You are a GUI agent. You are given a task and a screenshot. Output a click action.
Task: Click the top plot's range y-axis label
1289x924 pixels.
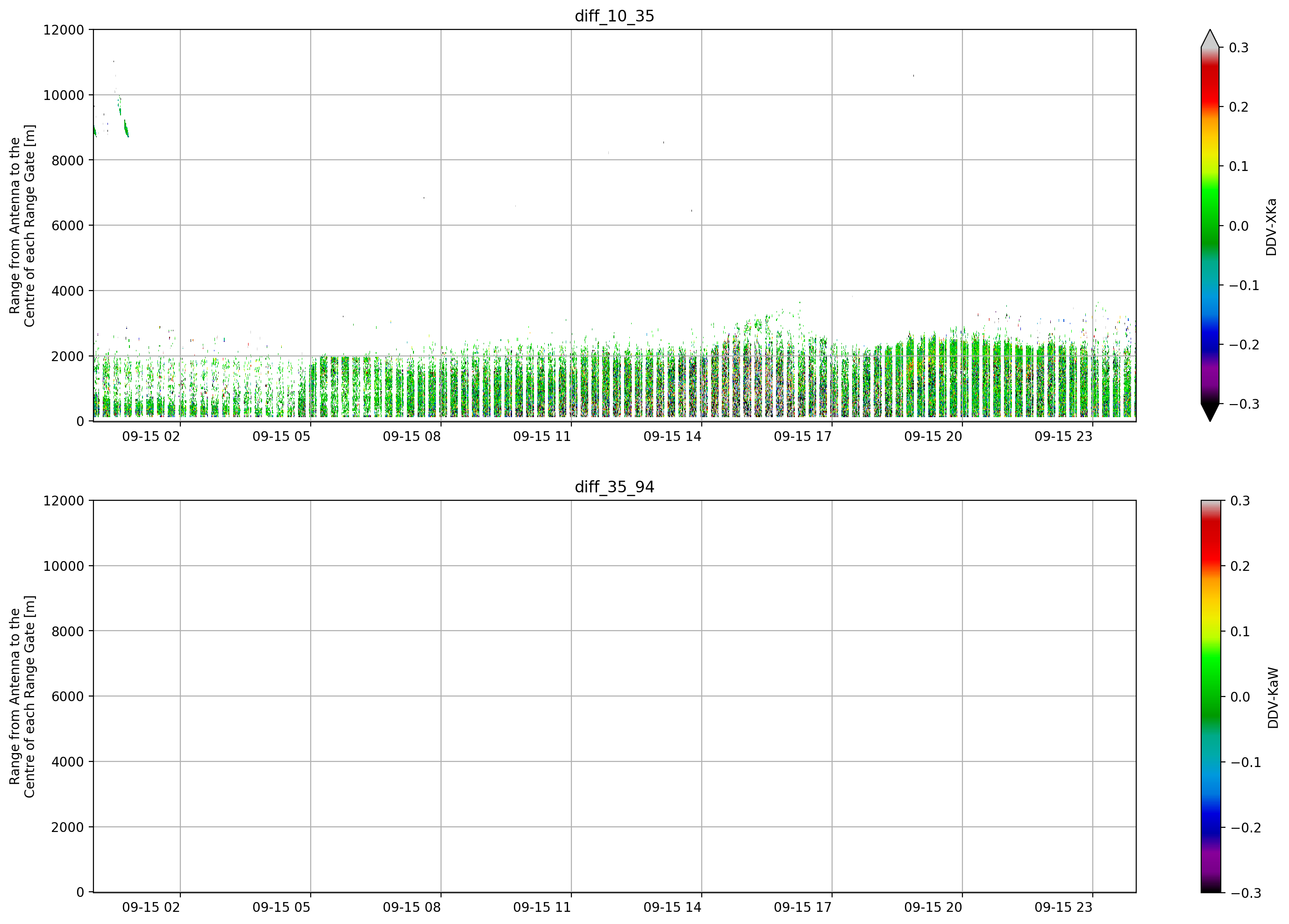pos(22,226)
